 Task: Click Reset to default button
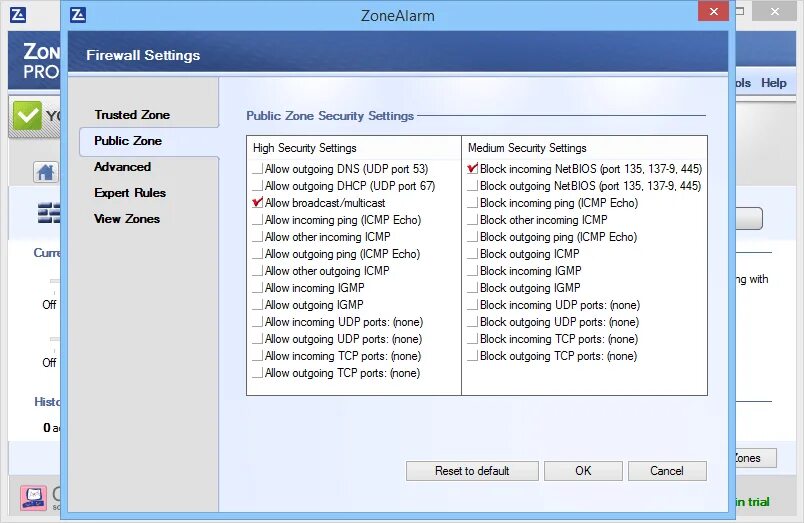point(472,471)
